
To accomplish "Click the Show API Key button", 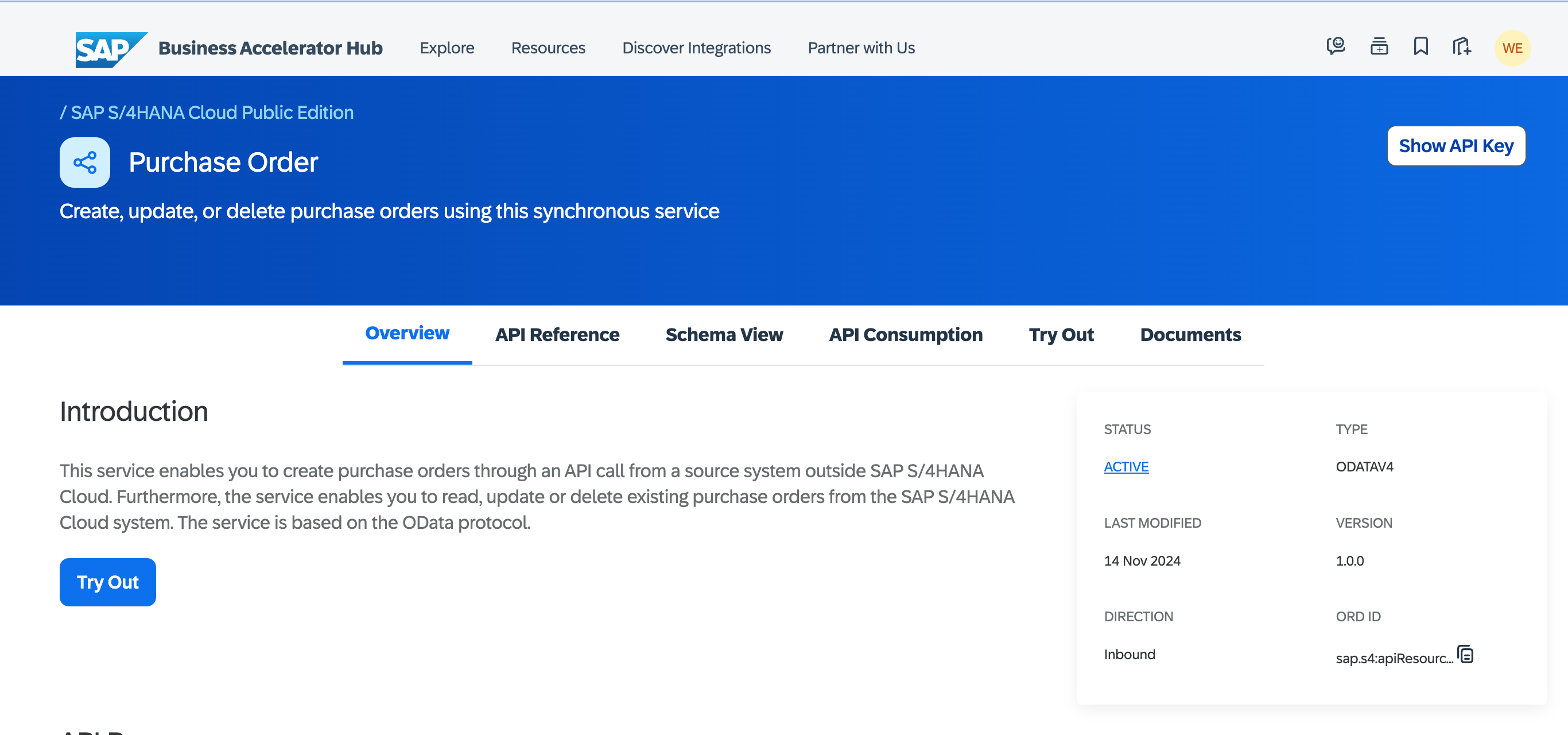I will point(1456,146).
